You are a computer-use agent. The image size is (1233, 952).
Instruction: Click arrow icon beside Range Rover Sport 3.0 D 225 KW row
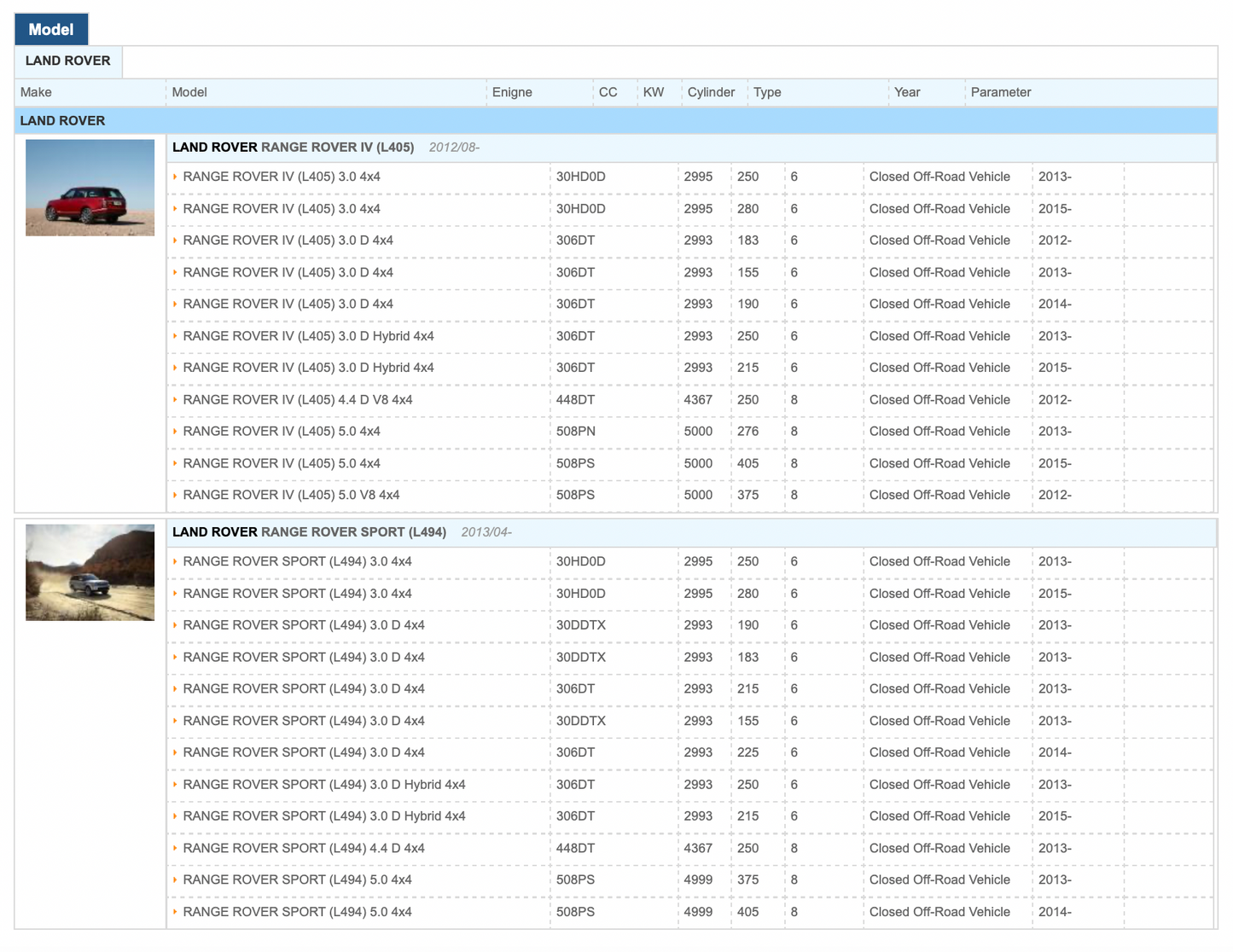point(175,753)
